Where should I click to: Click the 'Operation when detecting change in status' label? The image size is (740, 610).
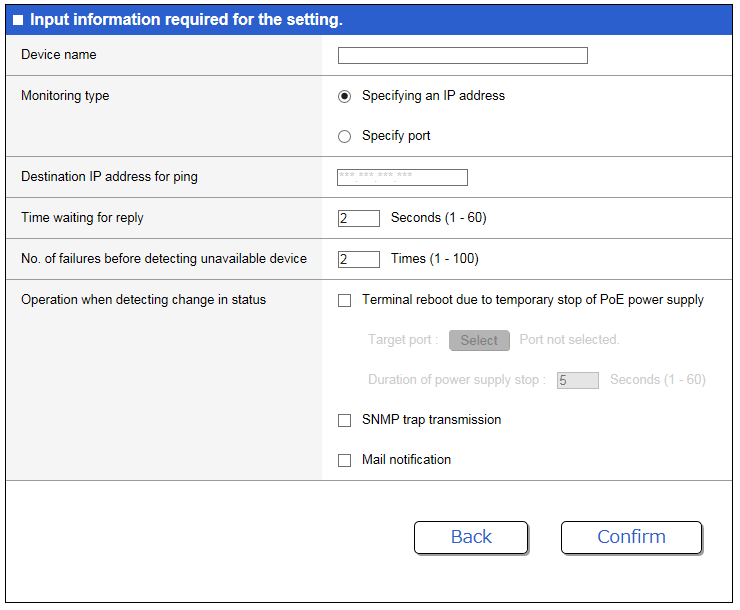click(x=143, y=299)
